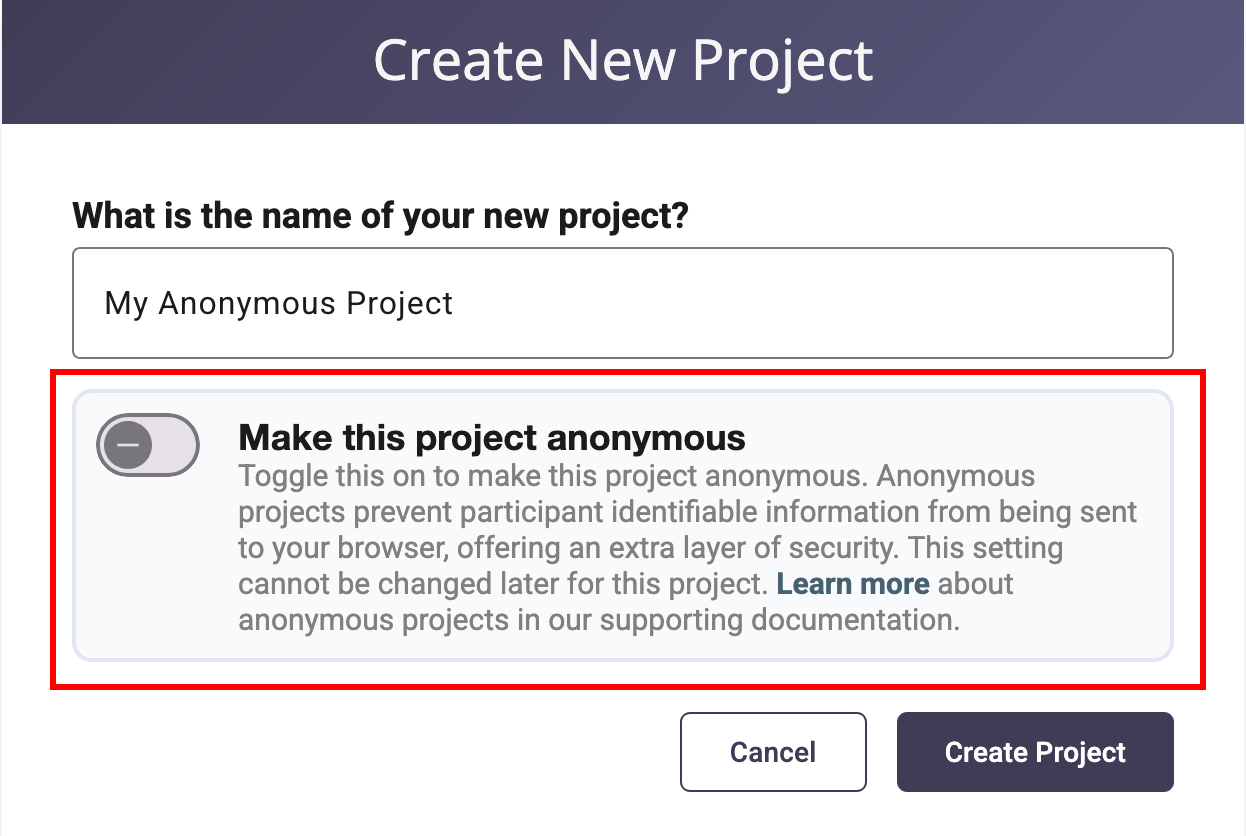Focus the field asking for project name

pos(622,303)
